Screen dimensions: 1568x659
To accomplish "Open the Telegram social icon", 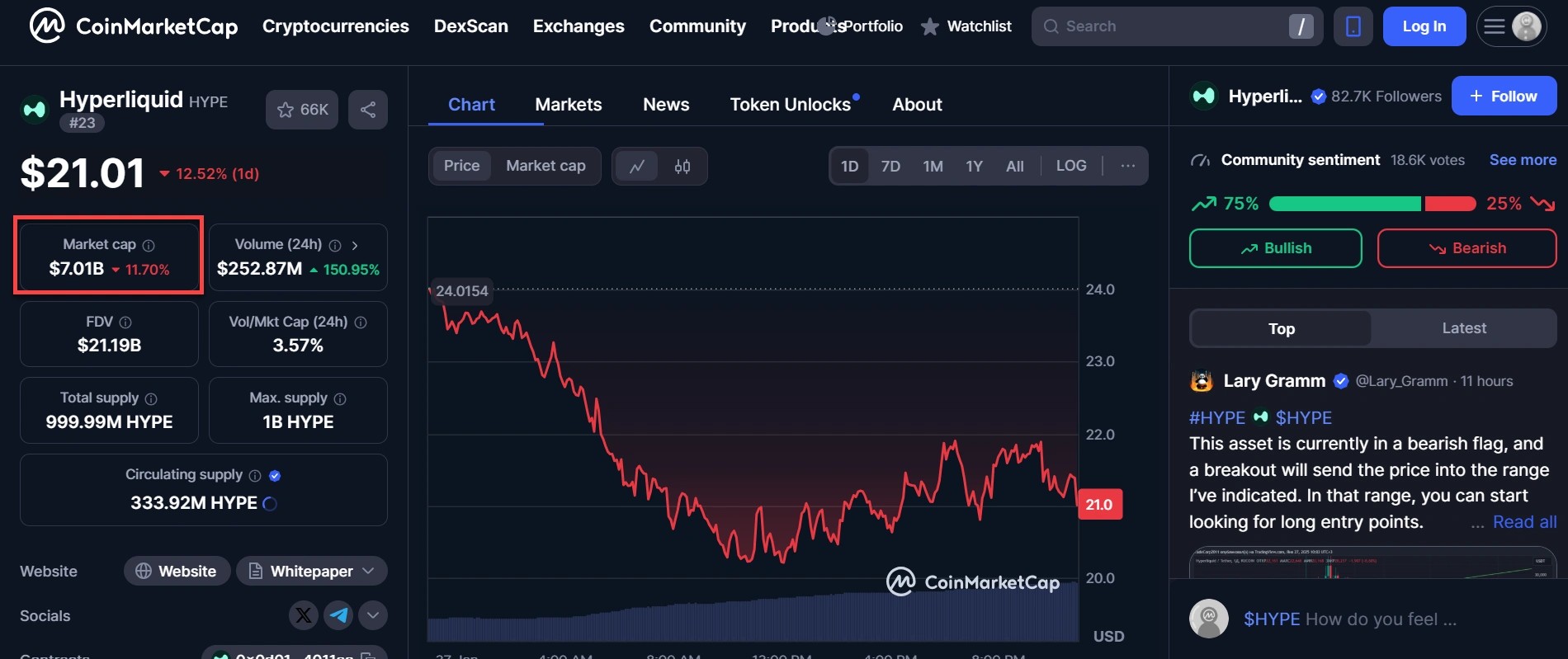I will 338,615.
